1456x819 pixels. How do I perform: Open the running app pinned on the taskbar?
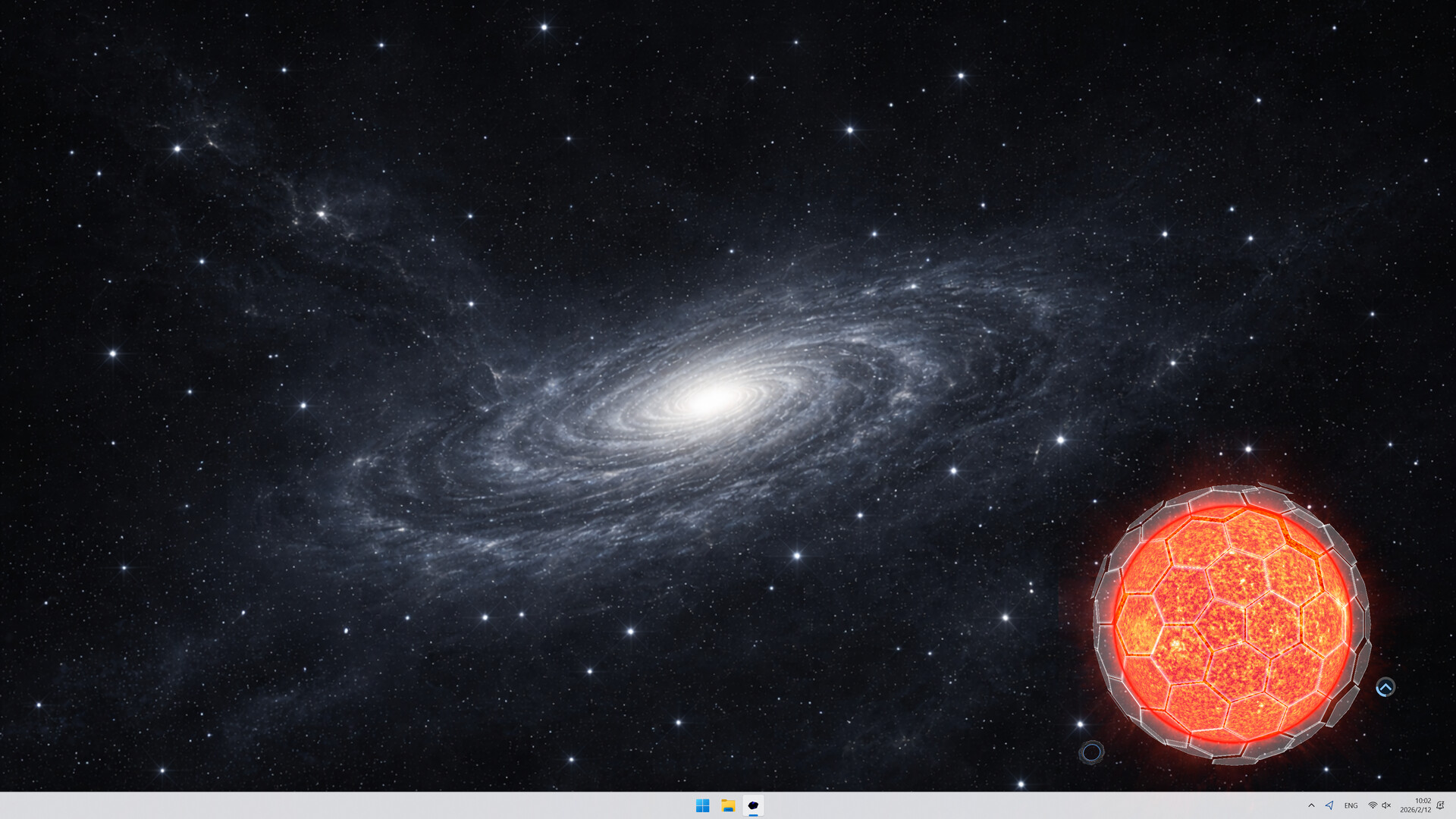753,805
